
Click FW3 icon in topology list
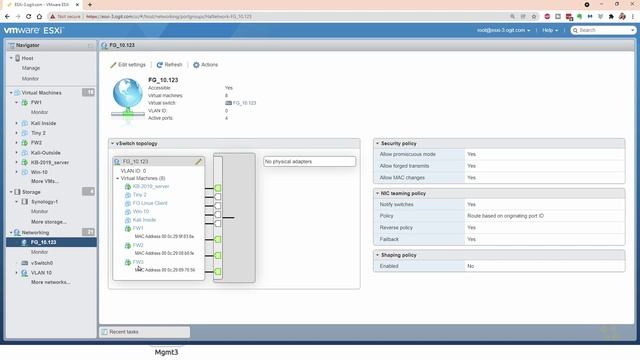pyautogui.click(x=128, y=262)
